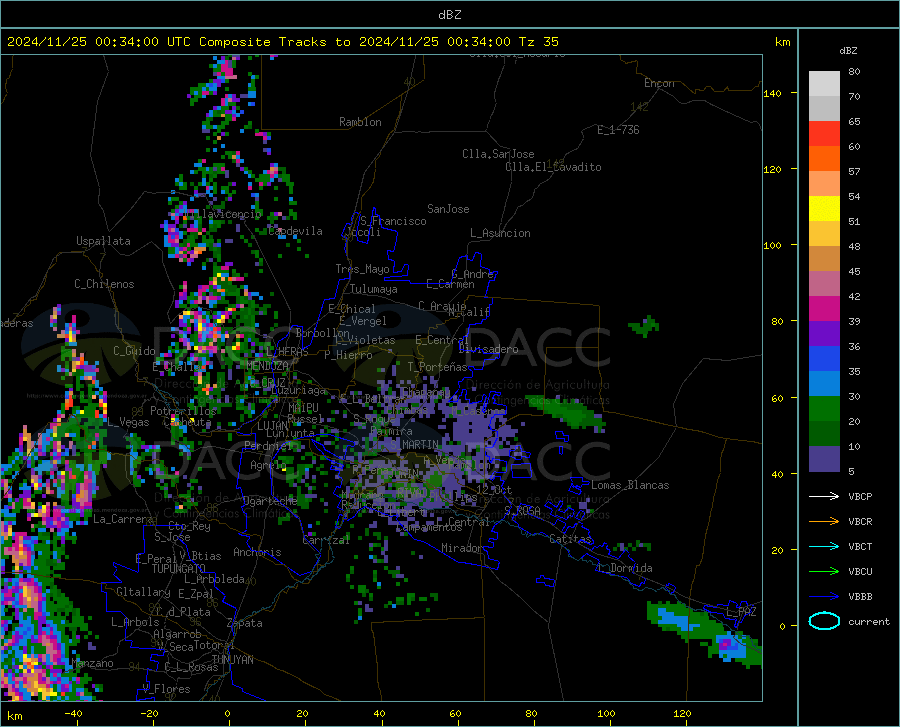Click the 140 km vertical axis tick

[772, 93]
